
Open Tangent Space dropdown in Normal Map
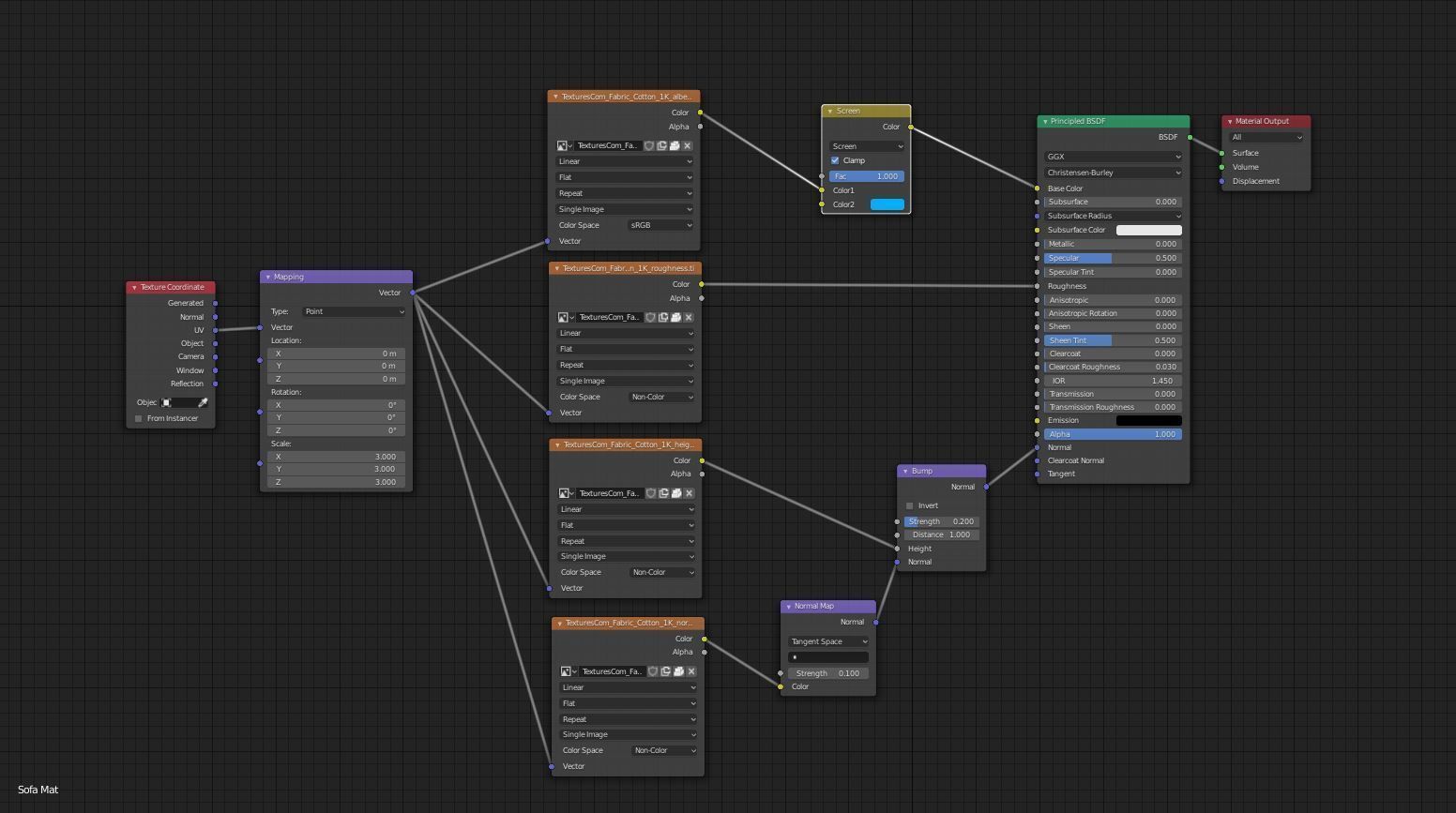click(828, 641)
